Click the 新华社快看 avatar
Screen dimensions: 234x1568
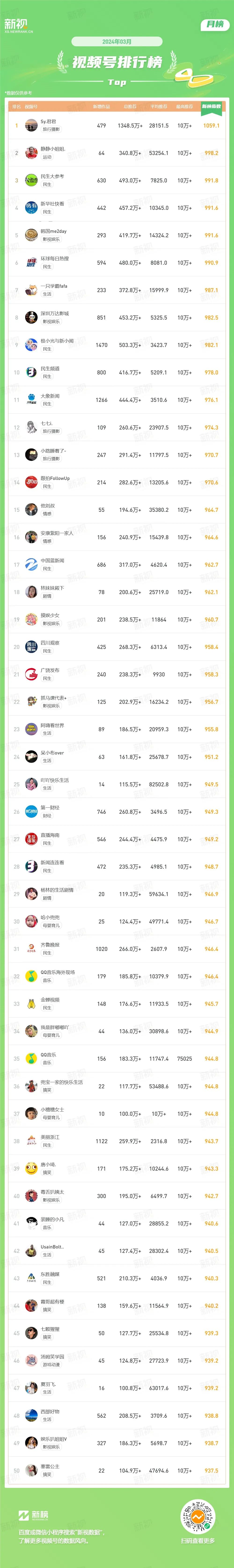[x=31, y=207]
